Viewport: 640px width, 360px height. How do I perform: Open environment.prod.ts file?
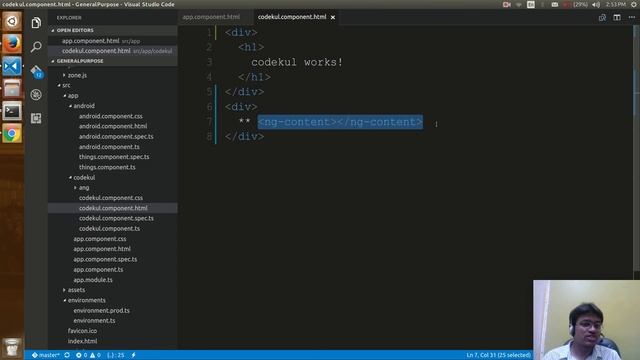click(101, 311)
